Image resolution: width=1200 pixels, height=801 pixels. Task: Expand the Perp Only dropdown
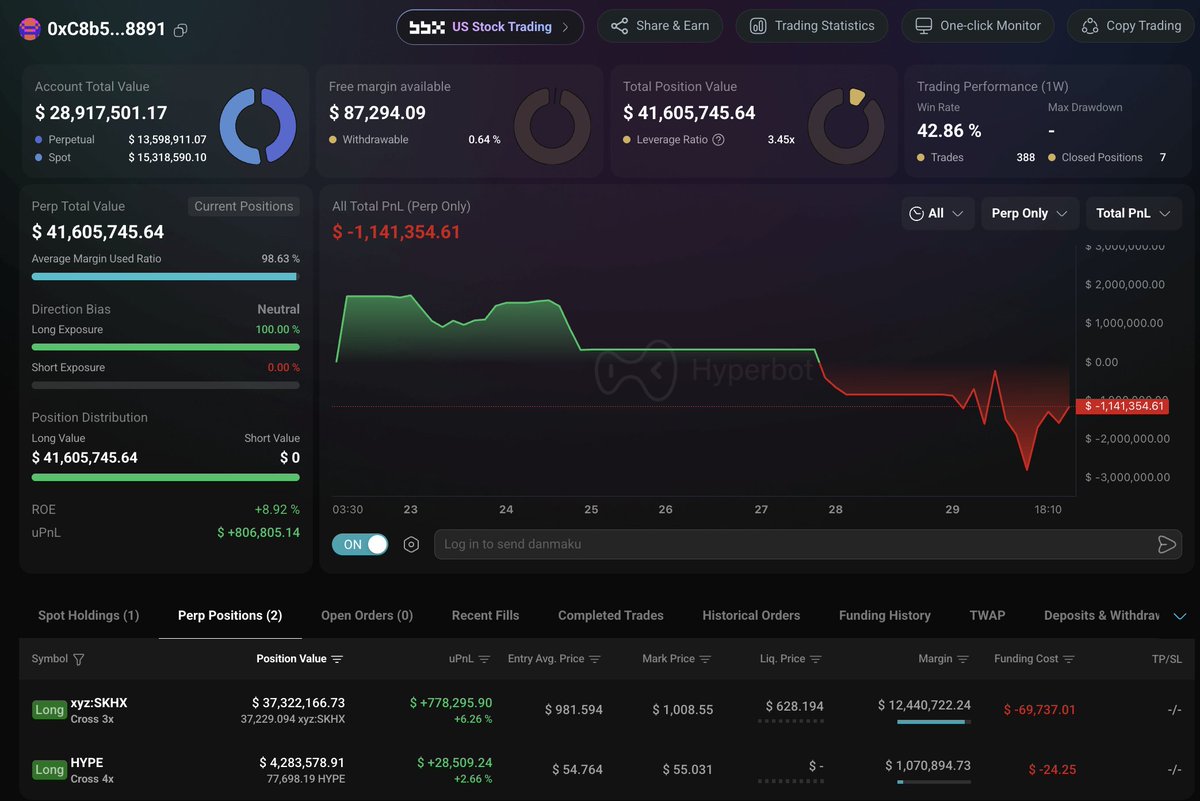[x=1029, y=213]
